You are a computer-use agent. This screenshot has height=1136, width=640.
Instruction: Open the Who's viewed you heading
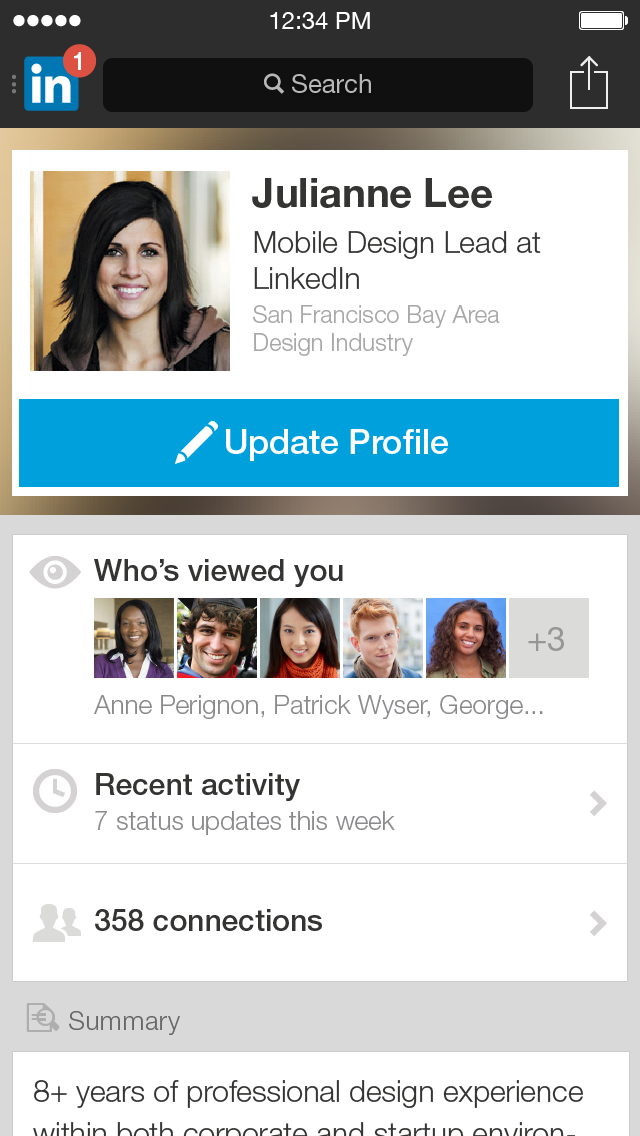219,571
